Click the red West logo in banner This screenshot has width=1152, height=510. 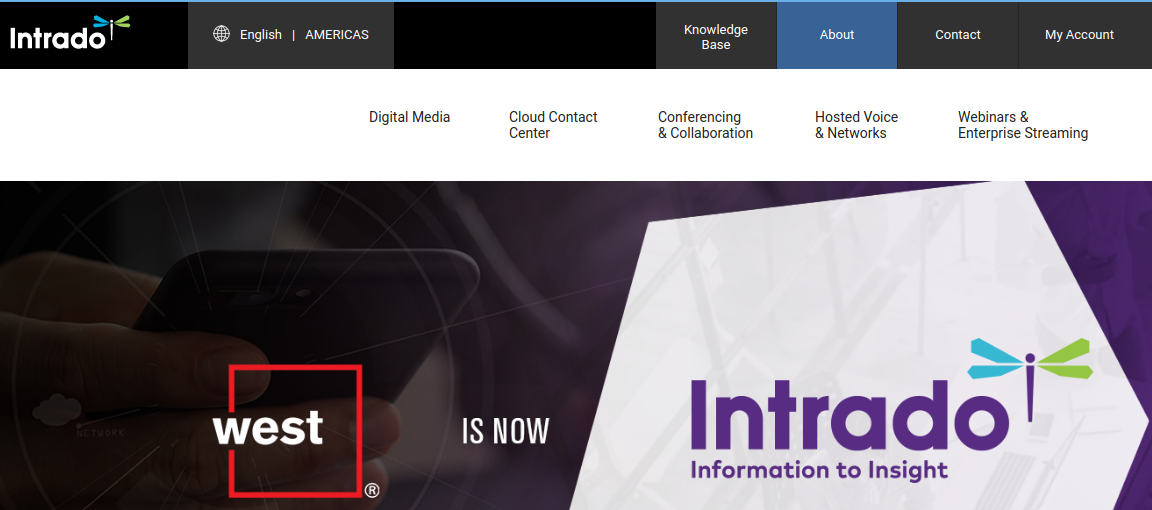(295, 431)
